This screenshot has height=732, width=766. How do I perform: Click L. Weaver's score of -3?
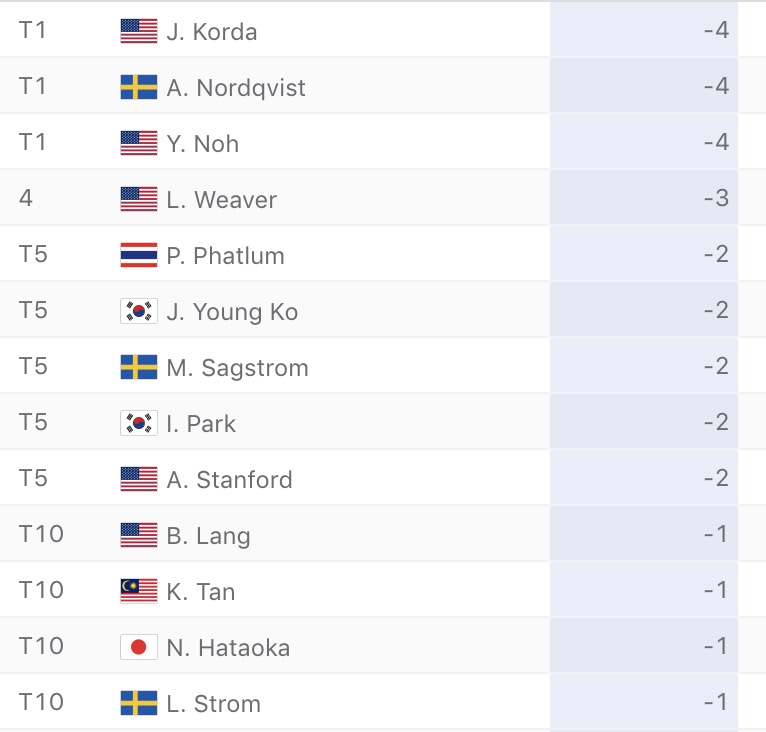(x=716, y=198)
